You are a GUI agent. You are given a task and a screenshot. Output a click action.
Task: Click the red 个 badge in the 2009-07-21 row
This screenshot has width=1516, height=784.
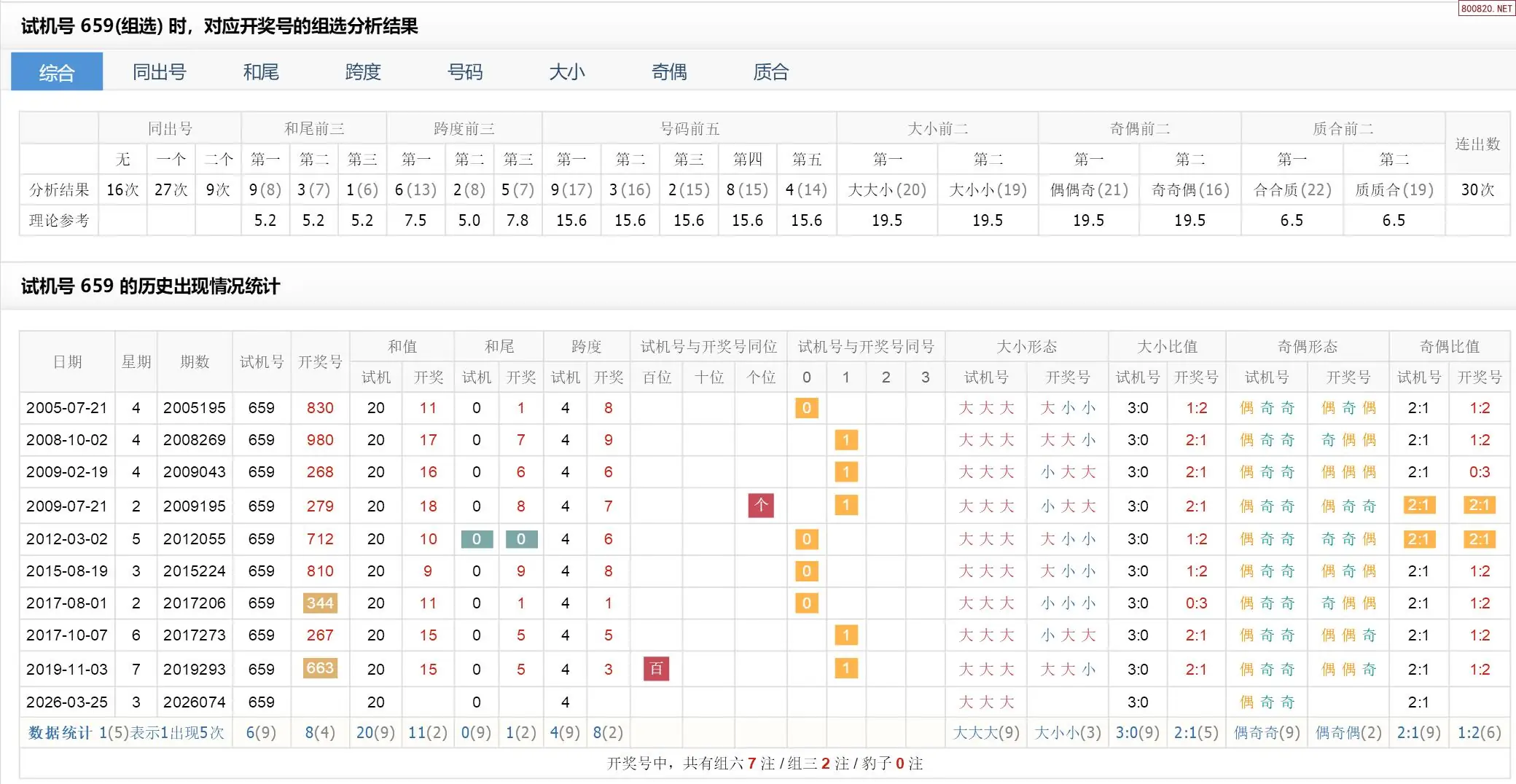pos(761,506)
